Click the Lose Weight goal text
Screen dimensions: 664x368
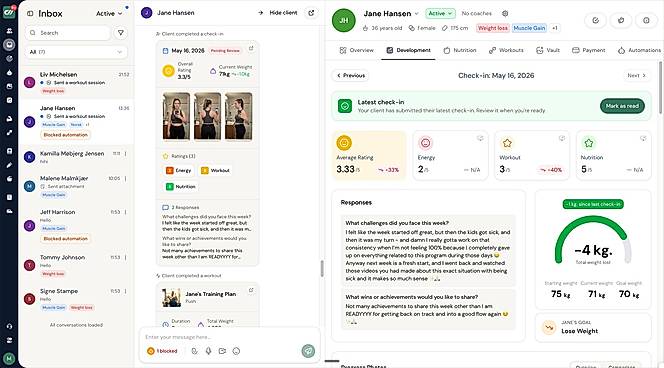579,331
